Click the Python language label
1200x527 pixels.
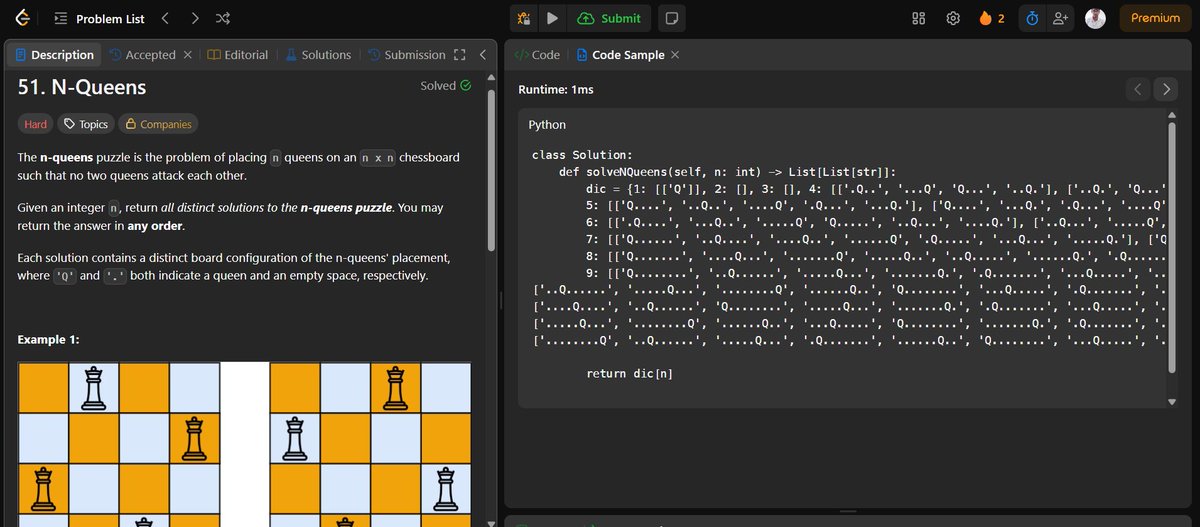click(547, 125)
